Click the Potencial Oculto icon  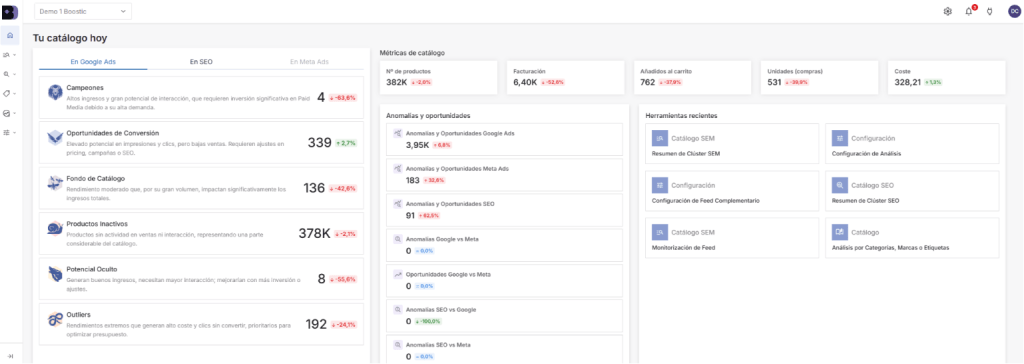[55, 274]
